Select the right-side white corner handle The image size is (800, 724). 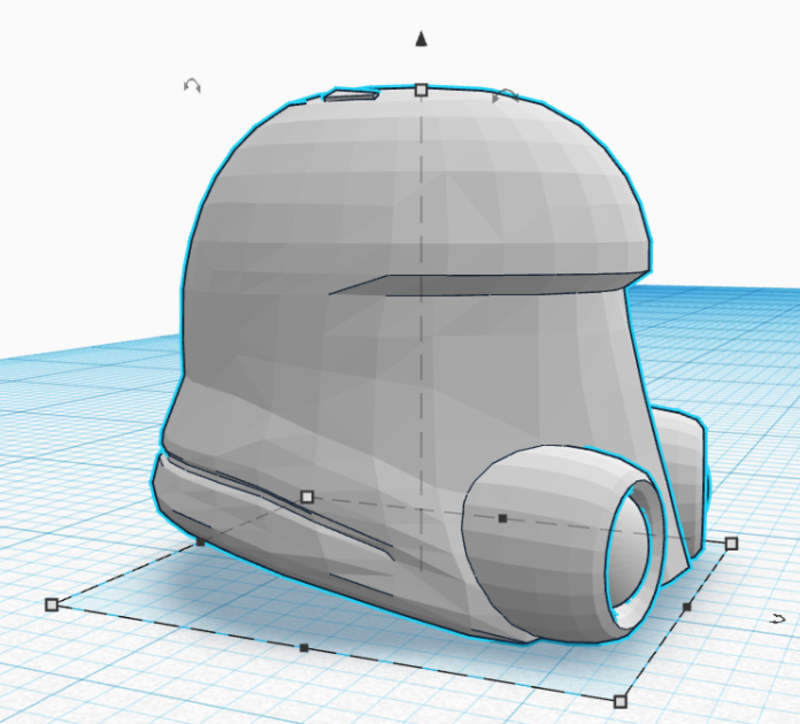[731, 543]
